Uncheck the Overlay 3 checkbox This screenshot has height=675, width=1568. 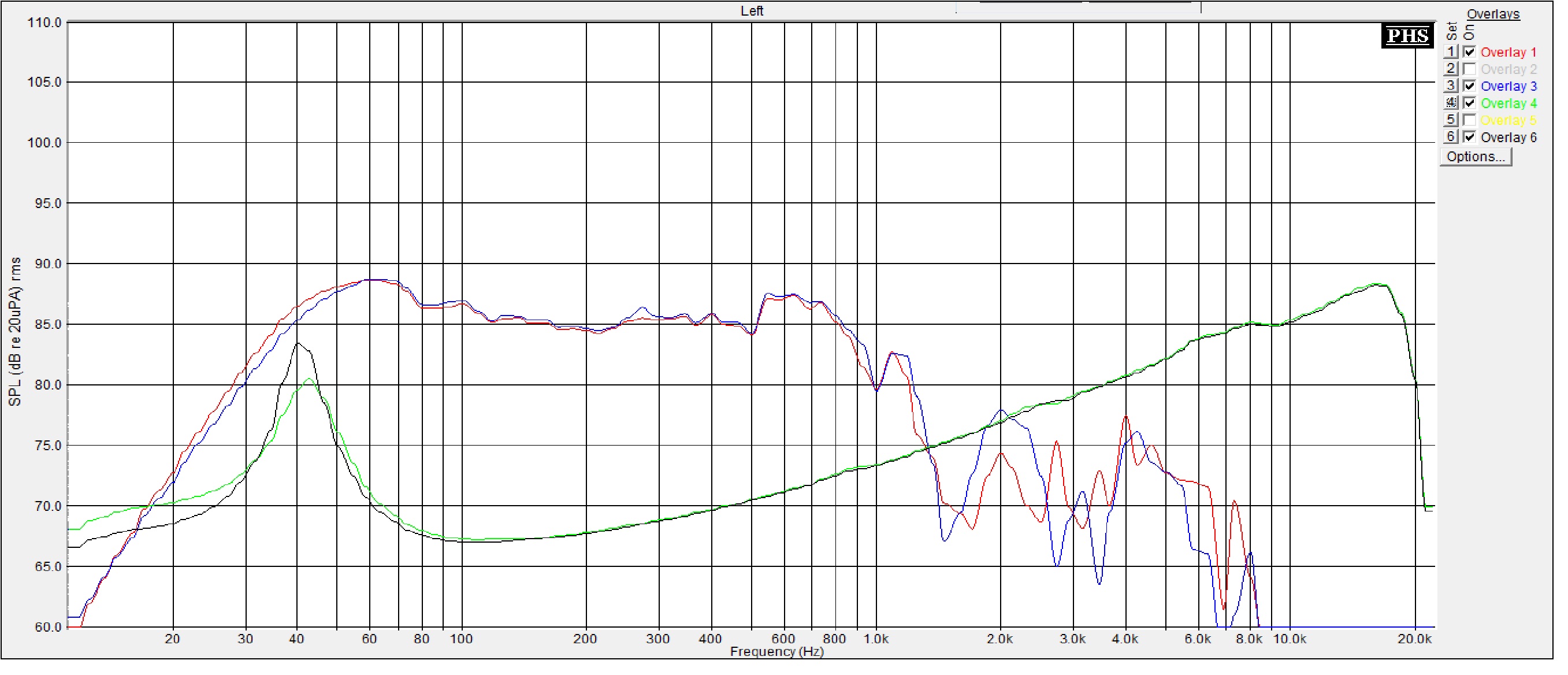point(1469,87)
